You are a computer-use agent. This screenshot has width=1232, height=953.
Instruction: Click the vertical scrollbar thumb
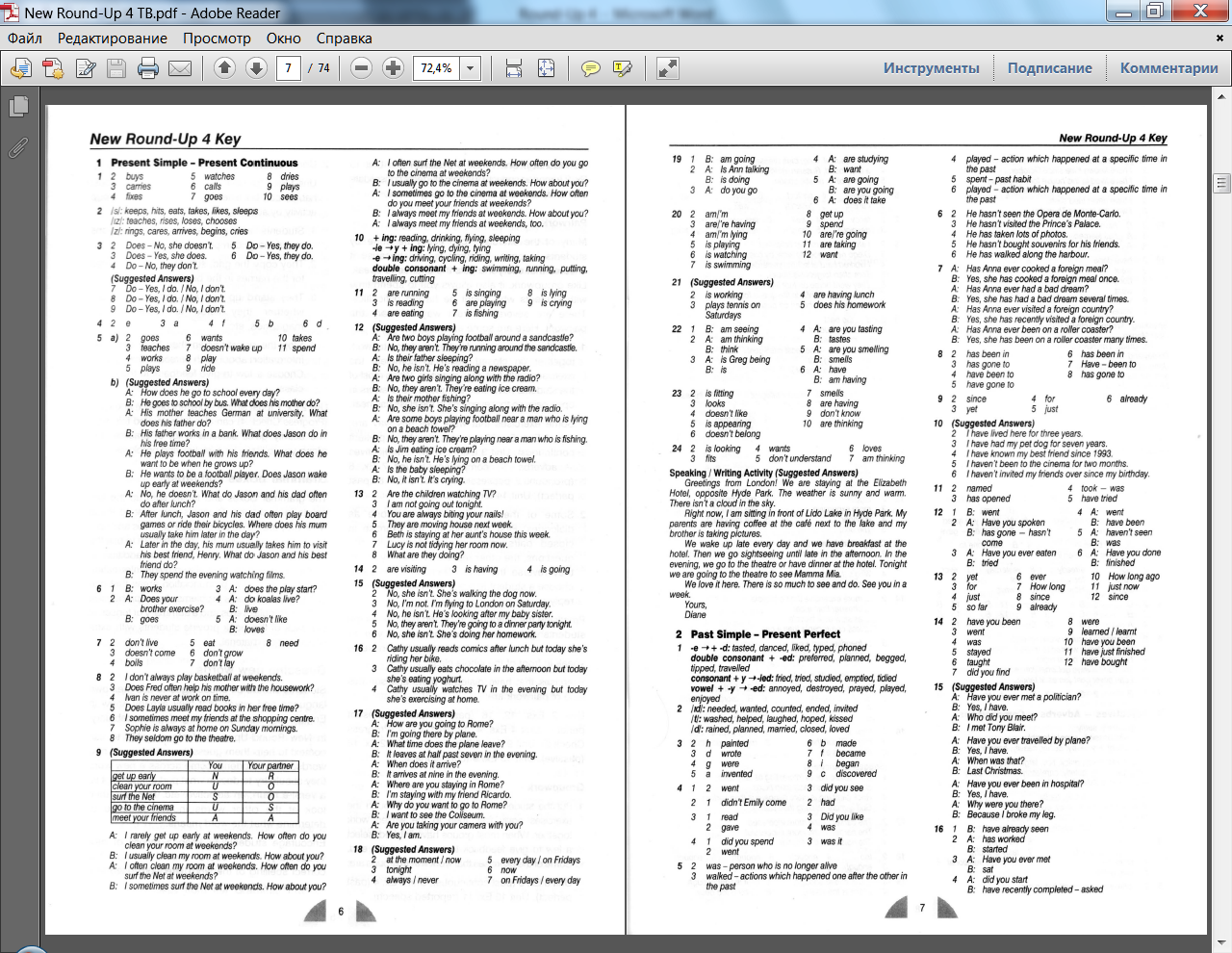[x=1222, y=183]
